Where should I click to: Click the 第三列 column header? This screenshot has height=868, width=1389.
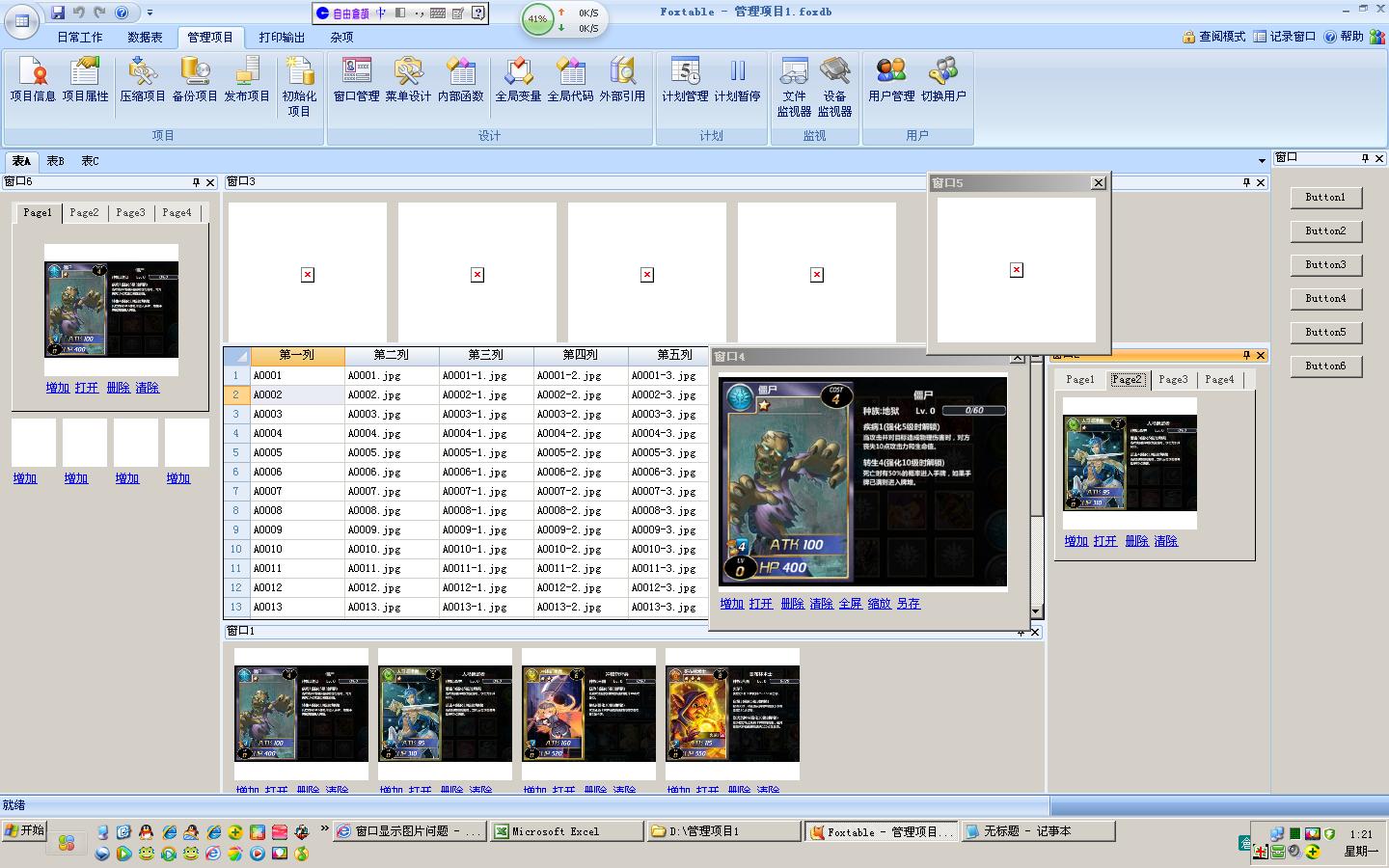tap(486, 355)
